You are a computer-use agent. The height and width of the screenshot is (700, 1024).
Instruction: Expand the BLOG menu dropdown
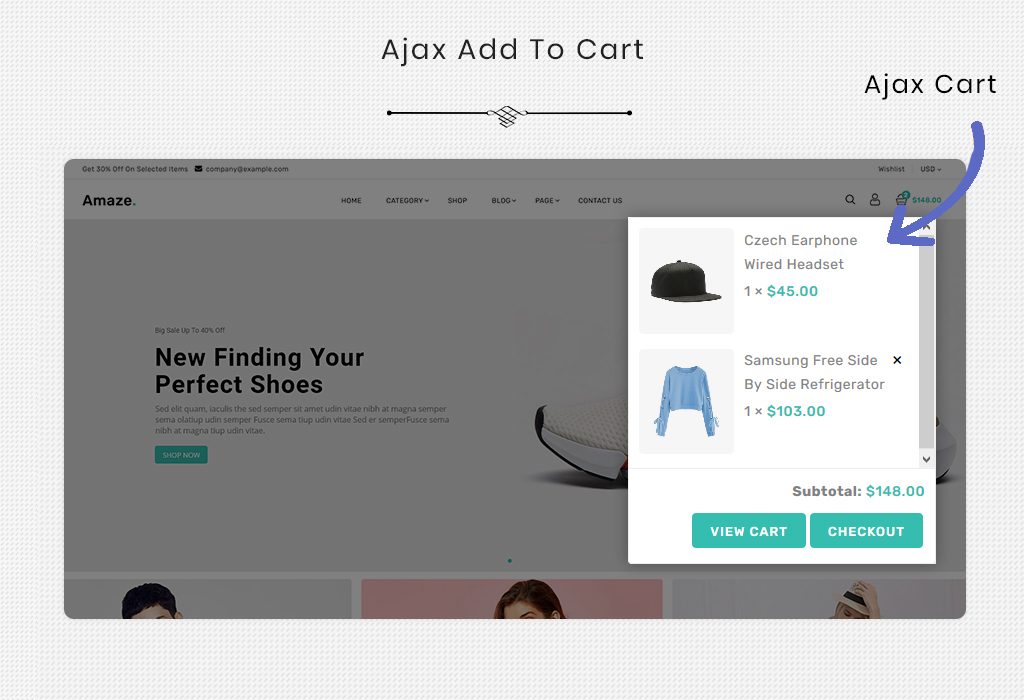pyautogui.click(x=504, y=200)
